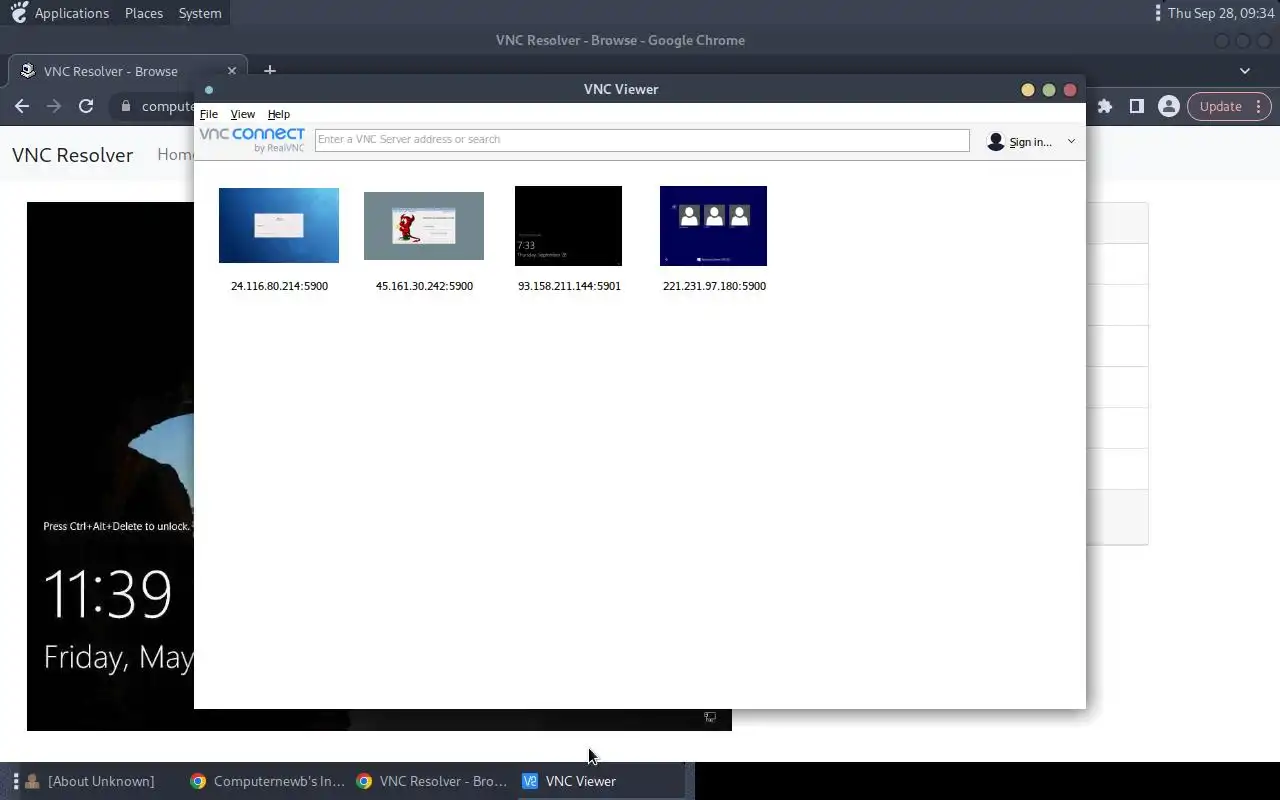Click the top panel notification dots icon

1158,13
